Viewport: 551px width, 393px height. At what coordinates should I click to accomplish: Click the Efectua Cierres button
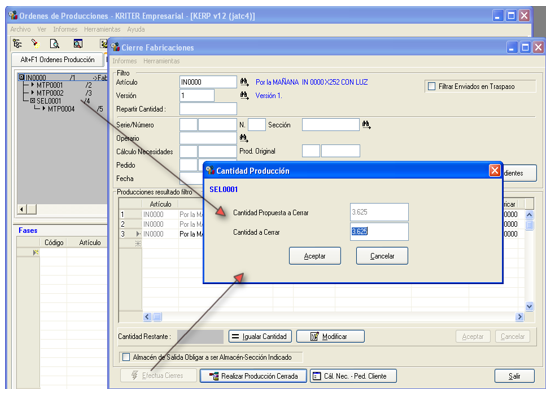(x=158, y=375)
